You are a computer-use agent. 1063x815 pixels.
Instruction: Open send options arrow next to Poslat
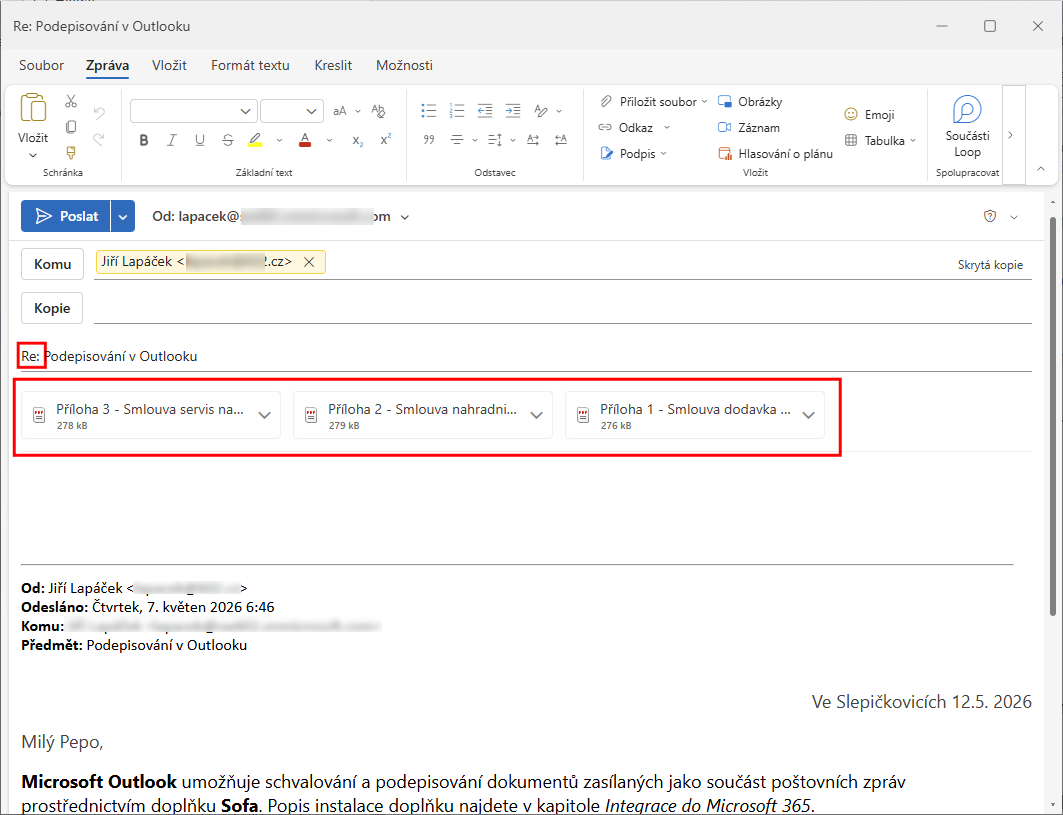click(x=123, y=216)
